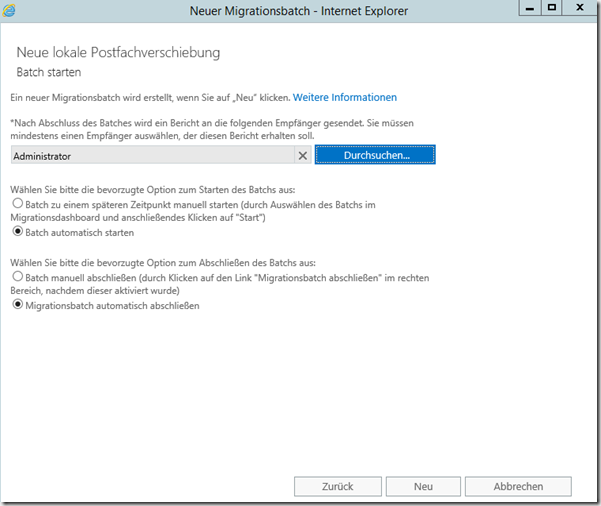This screenshot has width=601, height=506.
Task: Click the "Batch starten" subheading
Action: click(x=49, y=73)
